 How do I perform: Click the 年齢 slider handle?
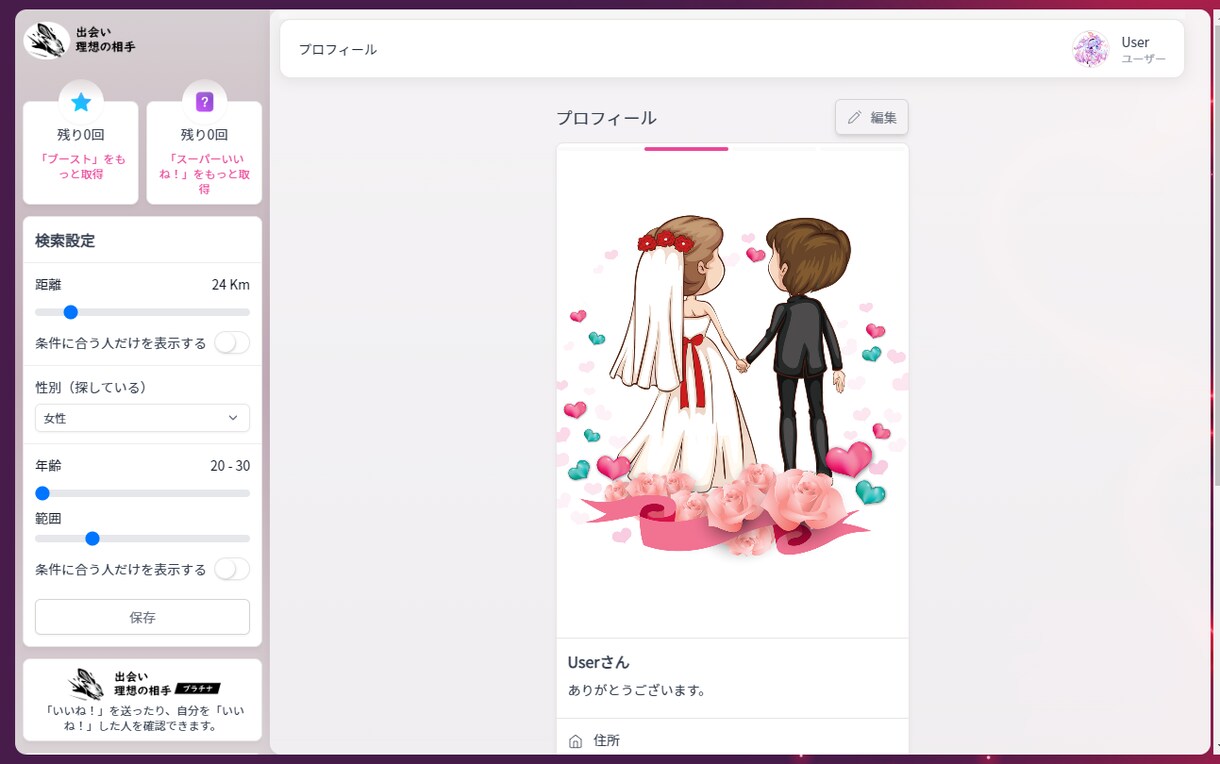click(x=42, y=493)
